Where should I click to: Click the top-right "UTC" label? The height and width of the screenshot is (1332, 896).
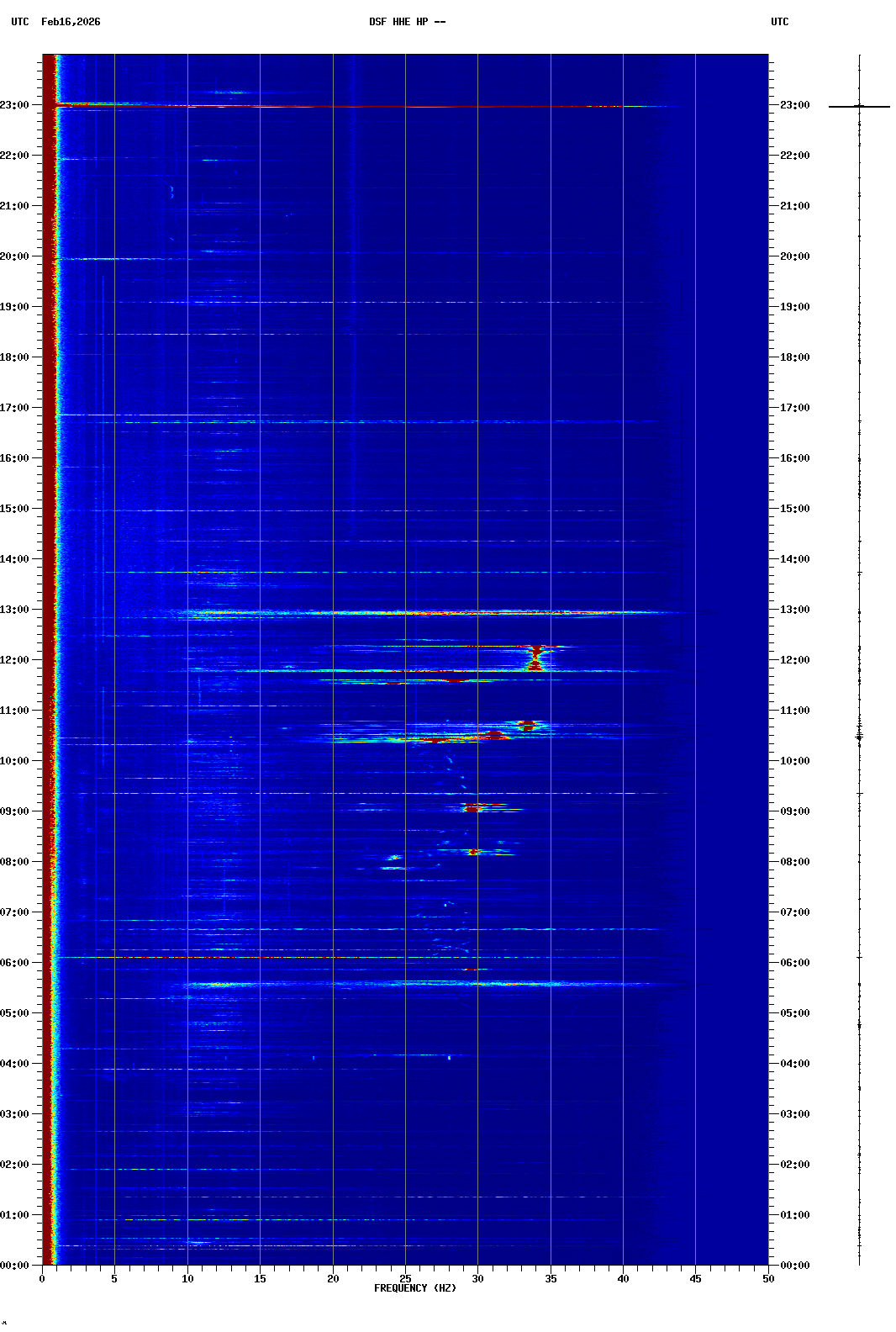(779, 22)
